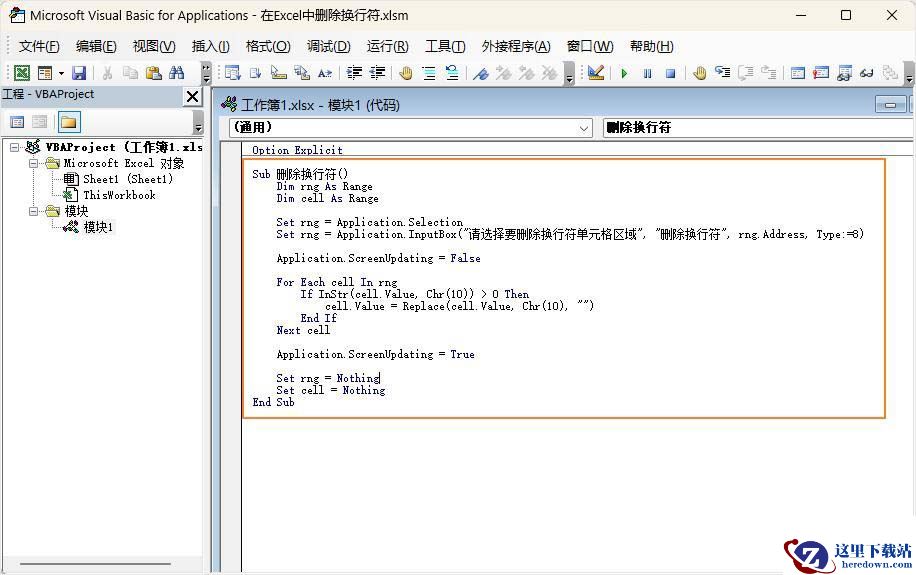Open the 帮助(H) menu
The width and height of the screenshot is (916, 575).
pos(652,46)
